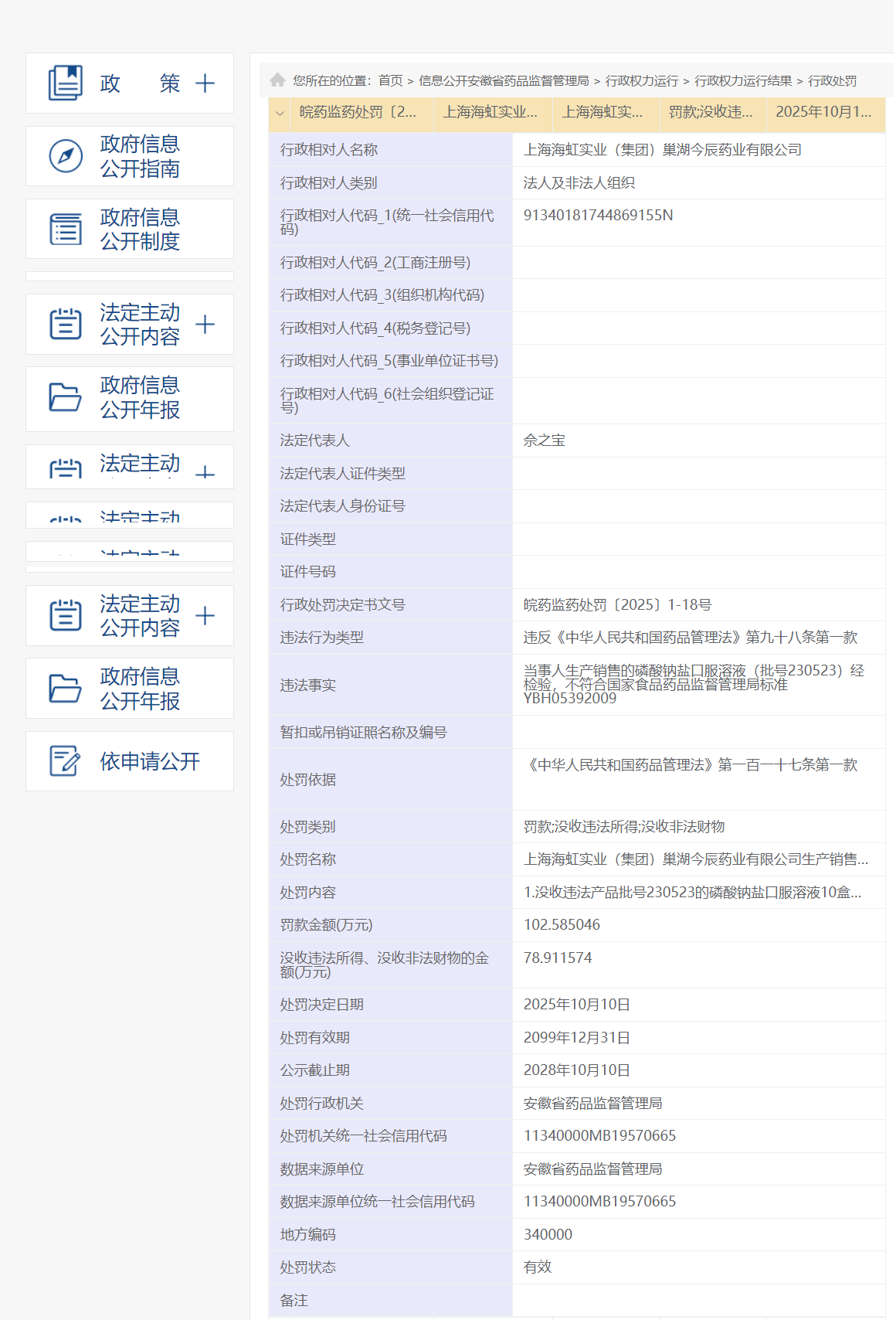Open 行政处罚 breadcrumb link
This screenshot has height=1320, width=896.
click(832, 80)
